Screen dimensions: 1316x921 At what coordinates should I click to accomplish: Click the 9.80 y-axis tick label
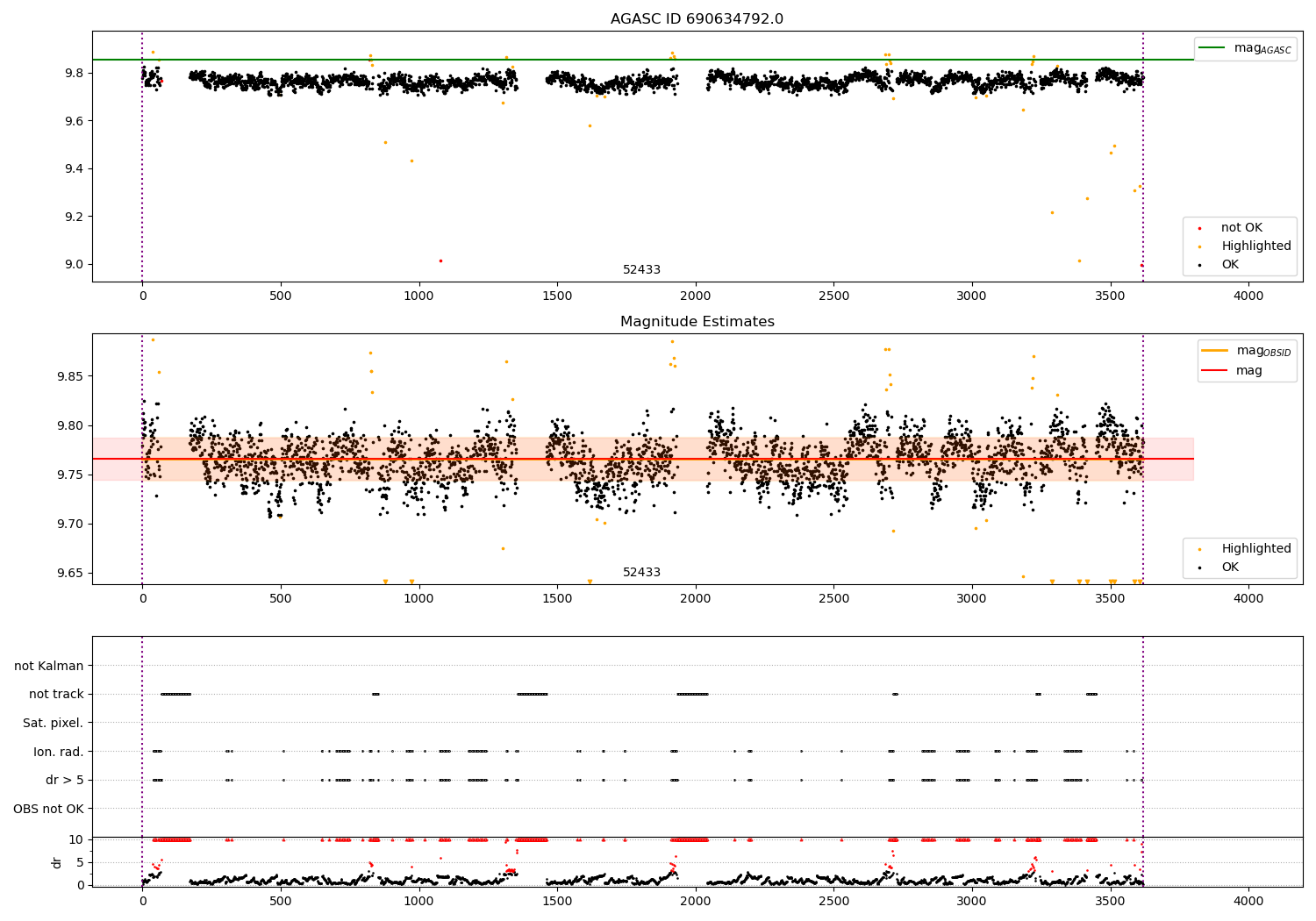(71, 425)
